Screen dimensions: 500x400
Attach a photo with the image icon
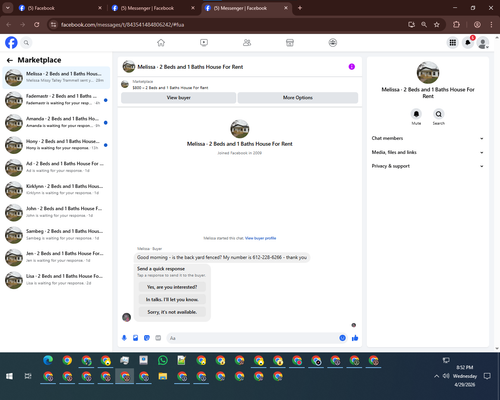(x=135, y=338)
